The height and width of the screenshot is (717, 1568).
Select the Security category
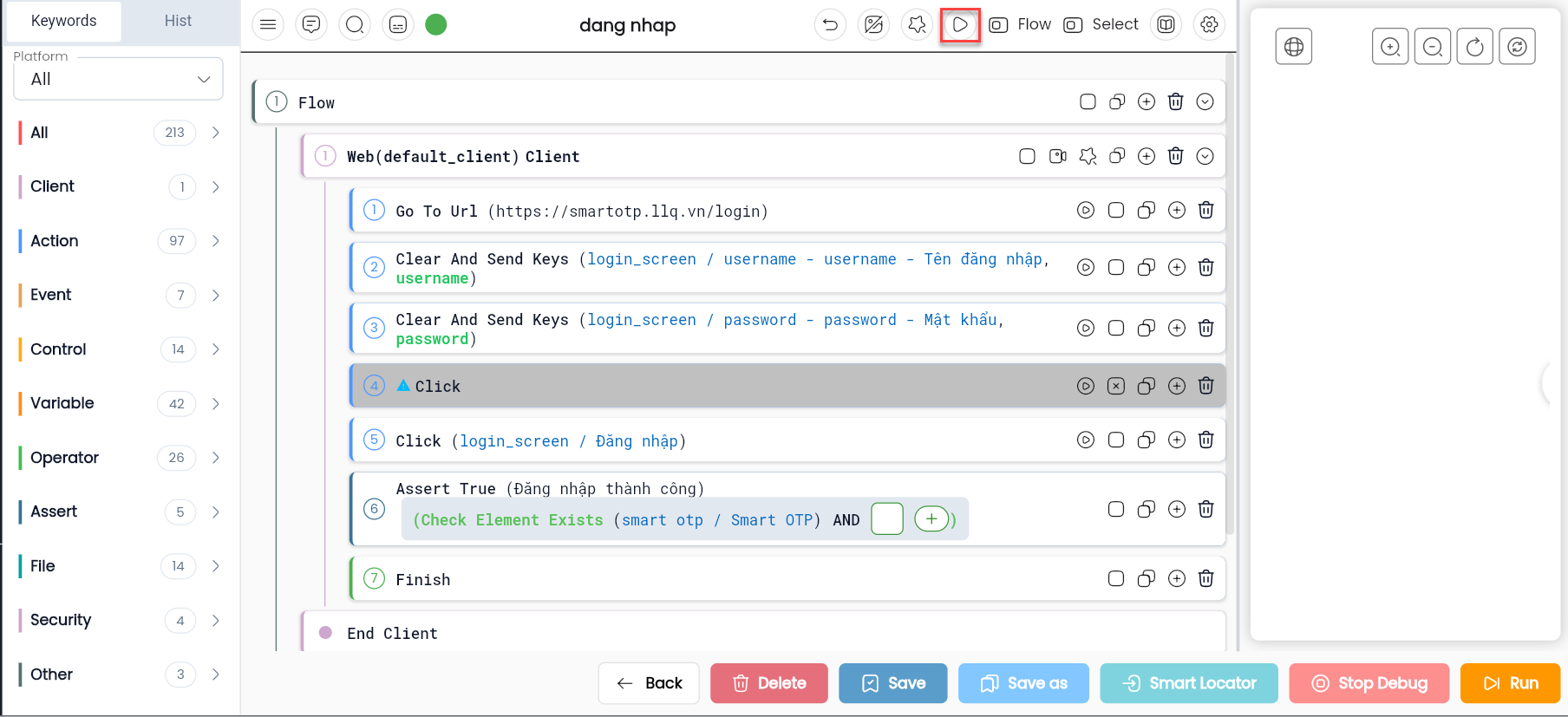pyautogui.click(x=61, y=620)
